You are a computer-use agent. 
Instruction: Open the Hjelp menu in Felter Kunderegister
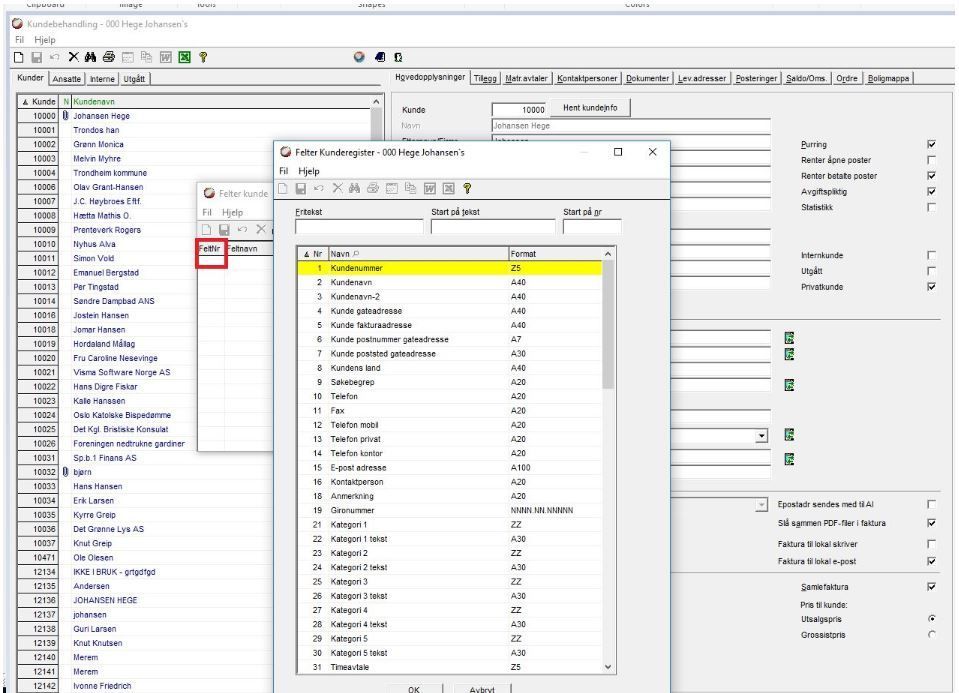(x=309, y=171)
